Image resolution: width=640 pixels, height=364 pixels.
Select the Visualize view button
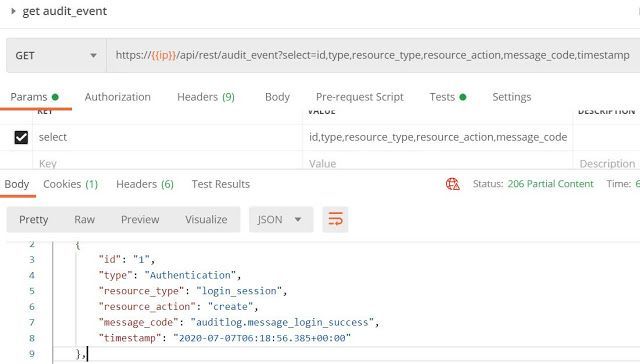coord(206,220)
